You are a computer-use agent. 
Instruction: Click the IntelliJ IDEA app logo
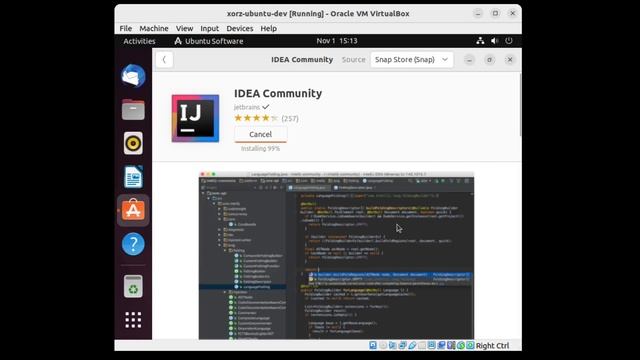click(x=195, y=118)
